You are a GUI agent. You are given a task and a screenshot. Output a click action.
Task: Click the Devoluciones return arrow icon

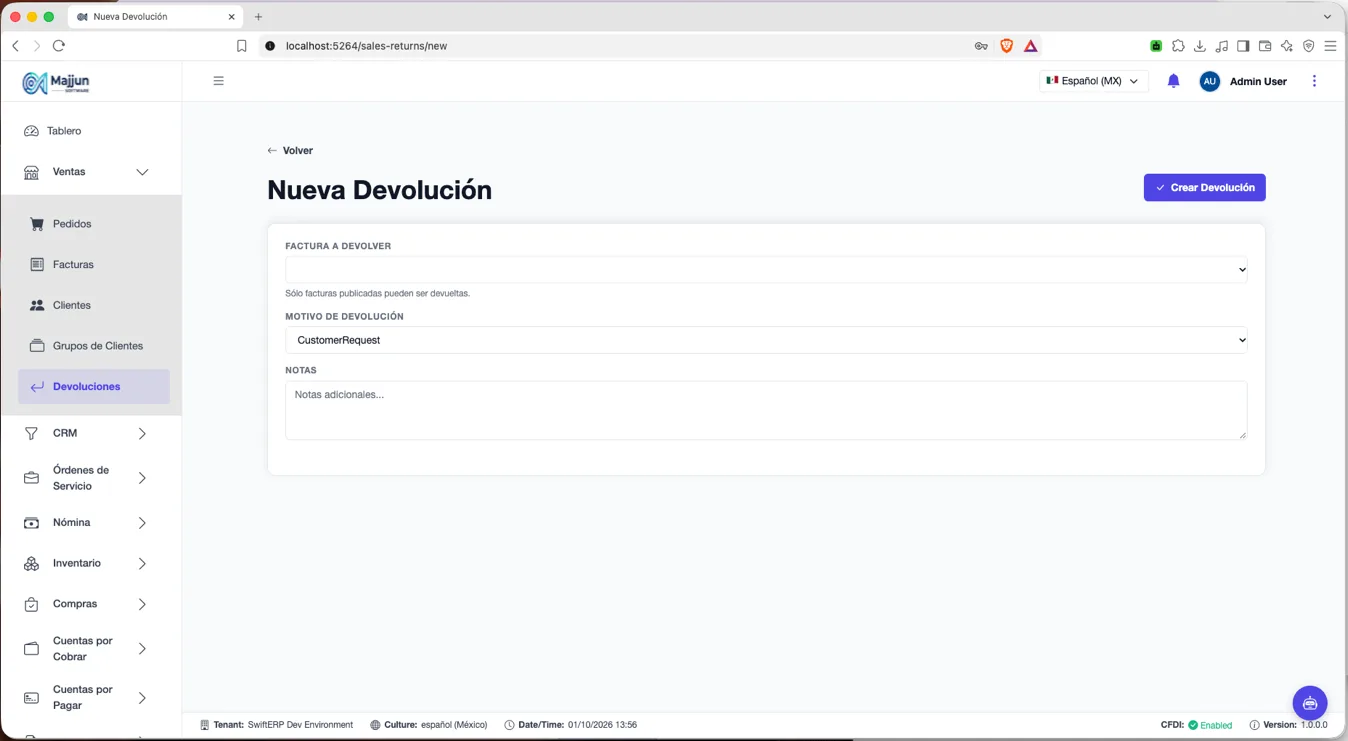tap(37, 387)
